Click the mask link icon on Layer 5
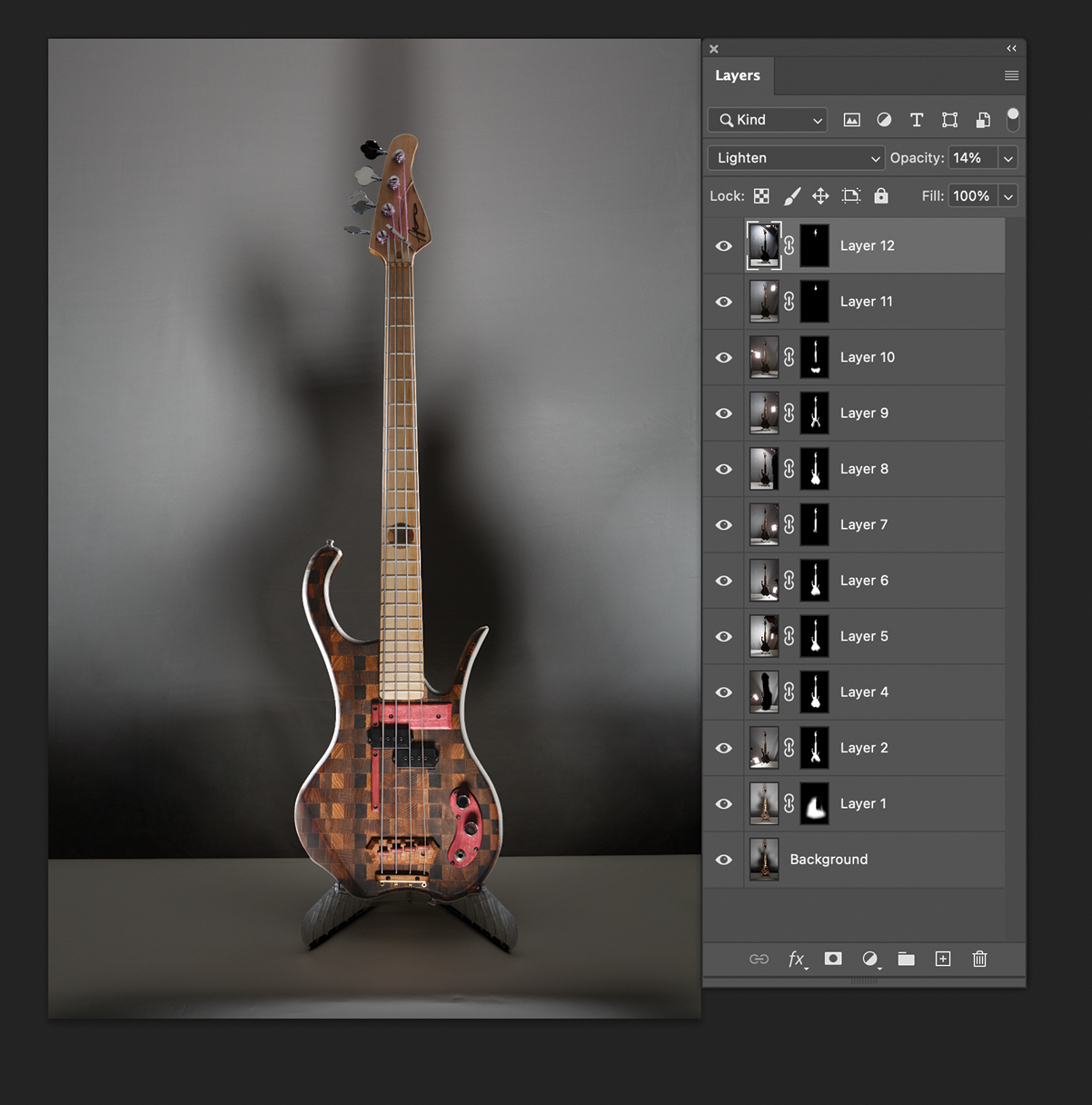 tap(789, 636)
